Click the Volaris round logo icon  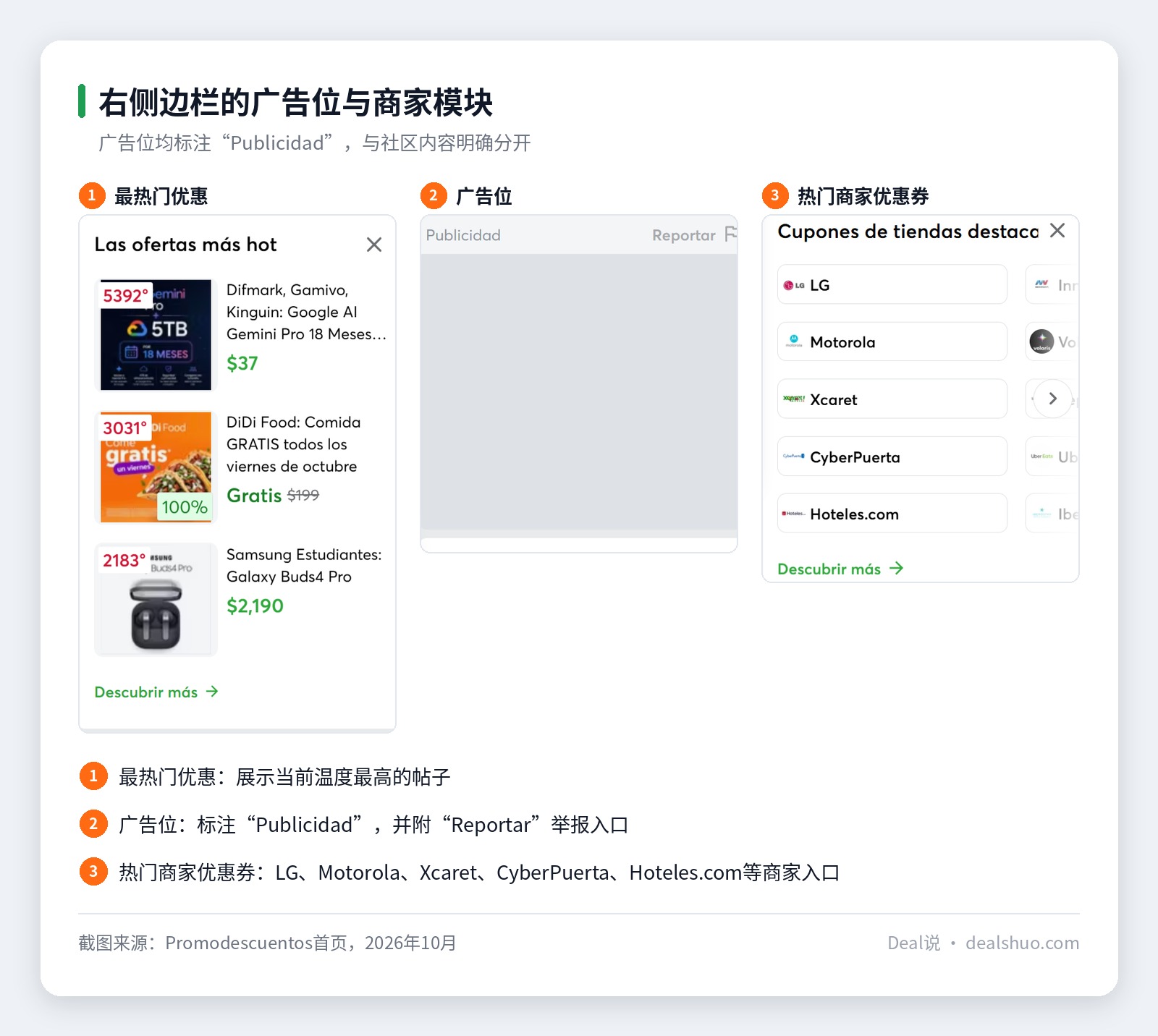[1041, 341]
